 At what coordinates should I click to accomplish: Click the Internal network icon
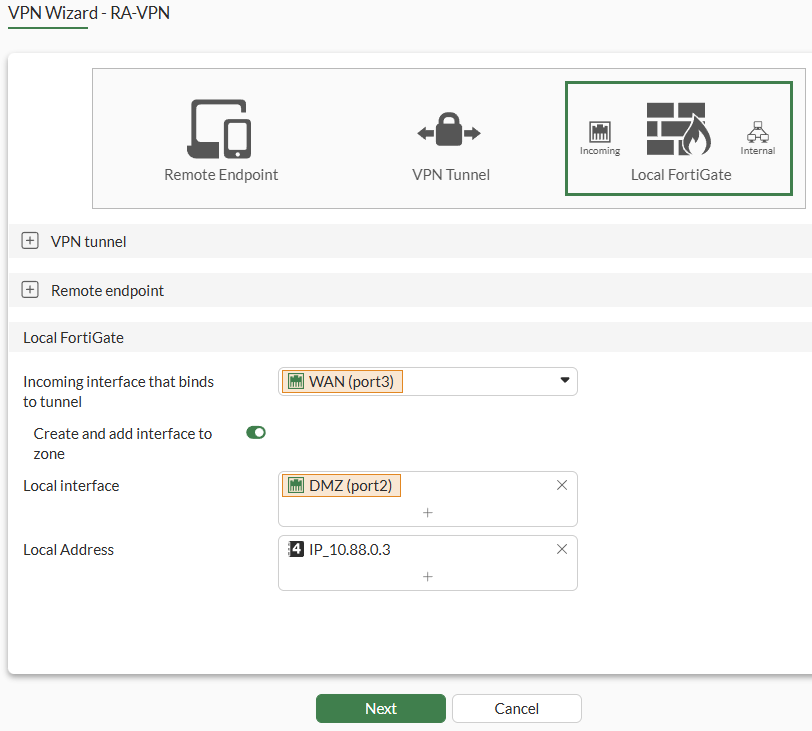(757, 131)
